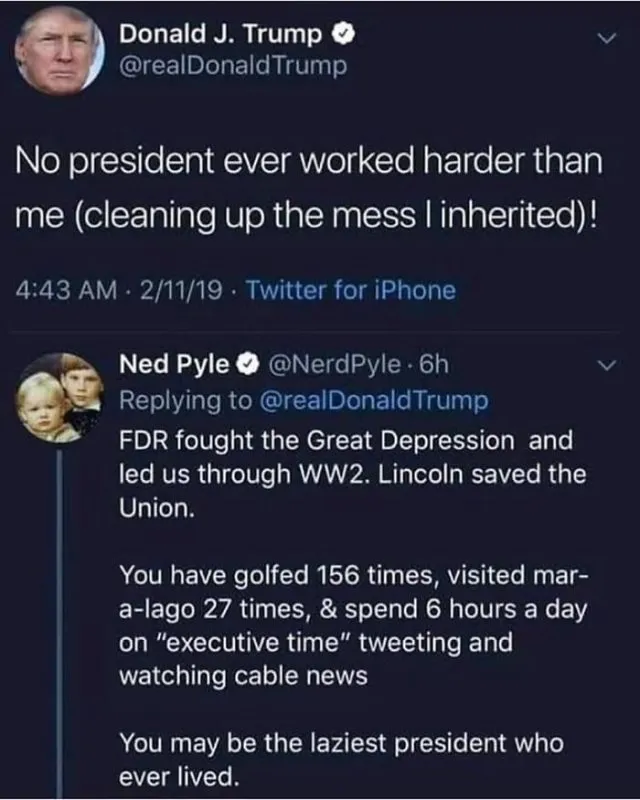The width and height of the screenshot is (640, 800).
Task: Click Ned Pyle's profile picture
Action: [x=59, y=397]
